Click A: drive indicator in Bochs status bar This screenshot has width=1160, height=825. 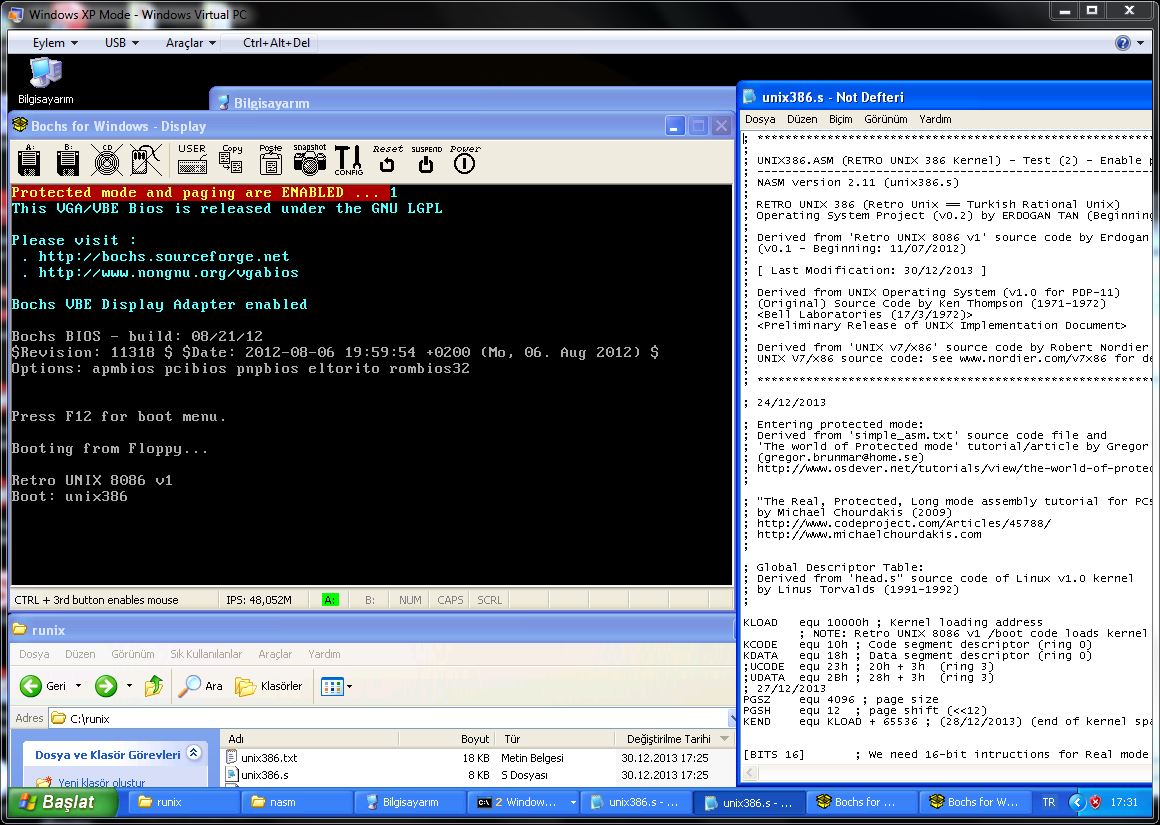coord(330,600)
